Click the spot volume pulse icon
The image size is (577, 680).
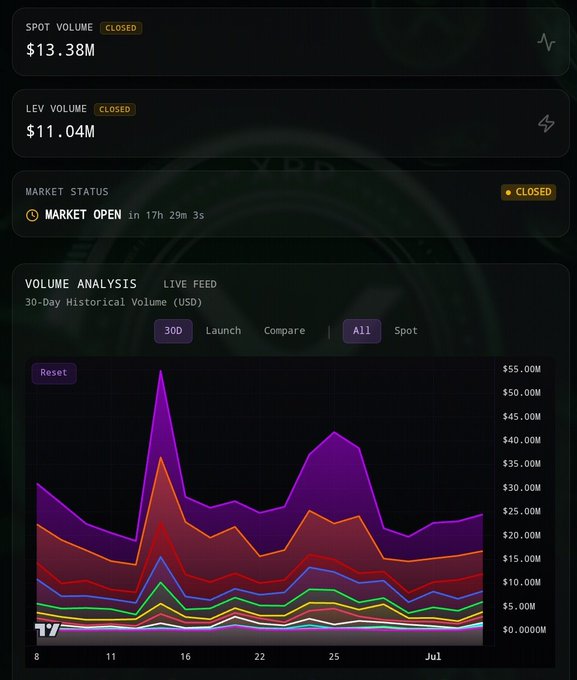(x=546, y=42)
